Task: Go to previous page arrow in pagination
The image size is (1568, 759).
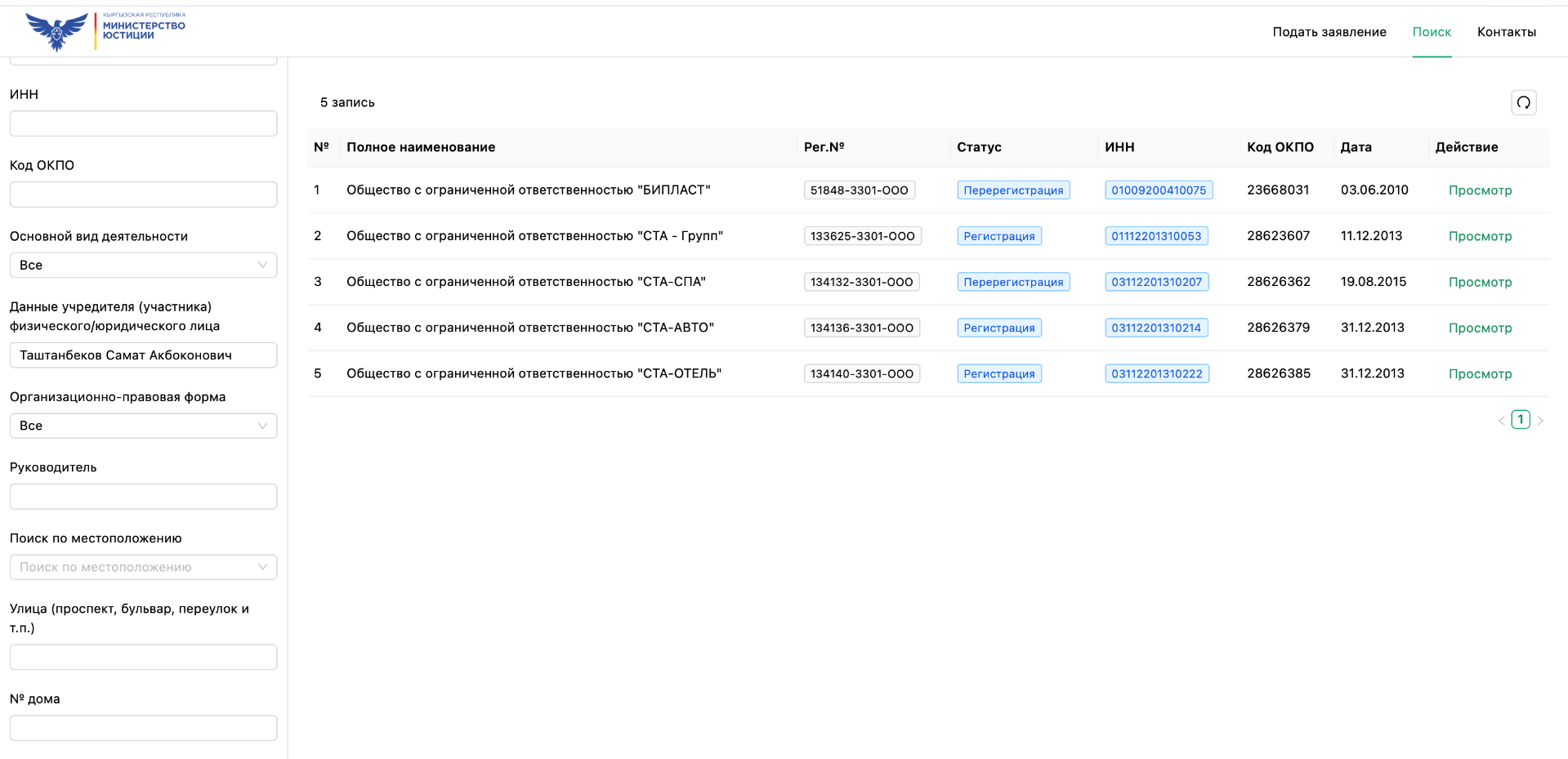Action: [x=1501, y=421]
